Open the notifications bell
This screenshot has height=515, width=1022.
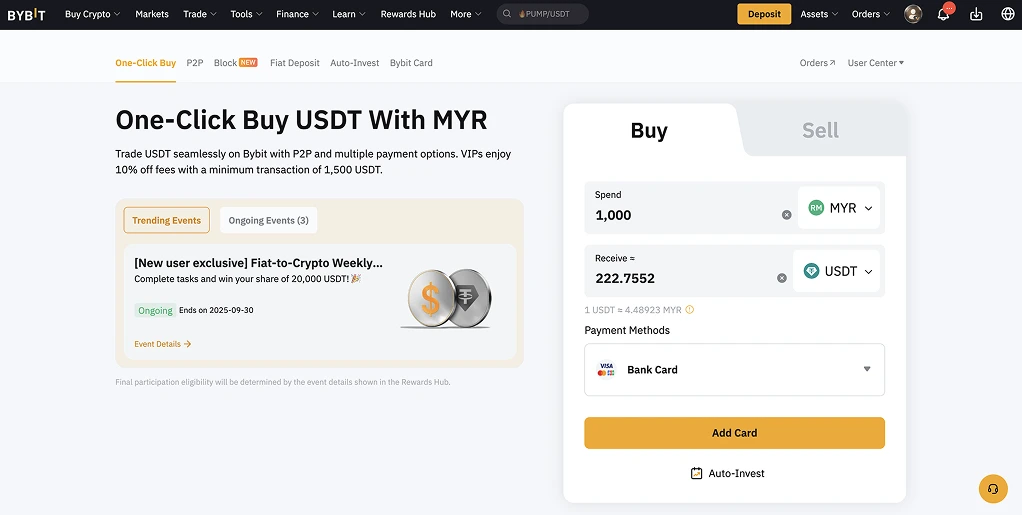(x=943, y=14)
